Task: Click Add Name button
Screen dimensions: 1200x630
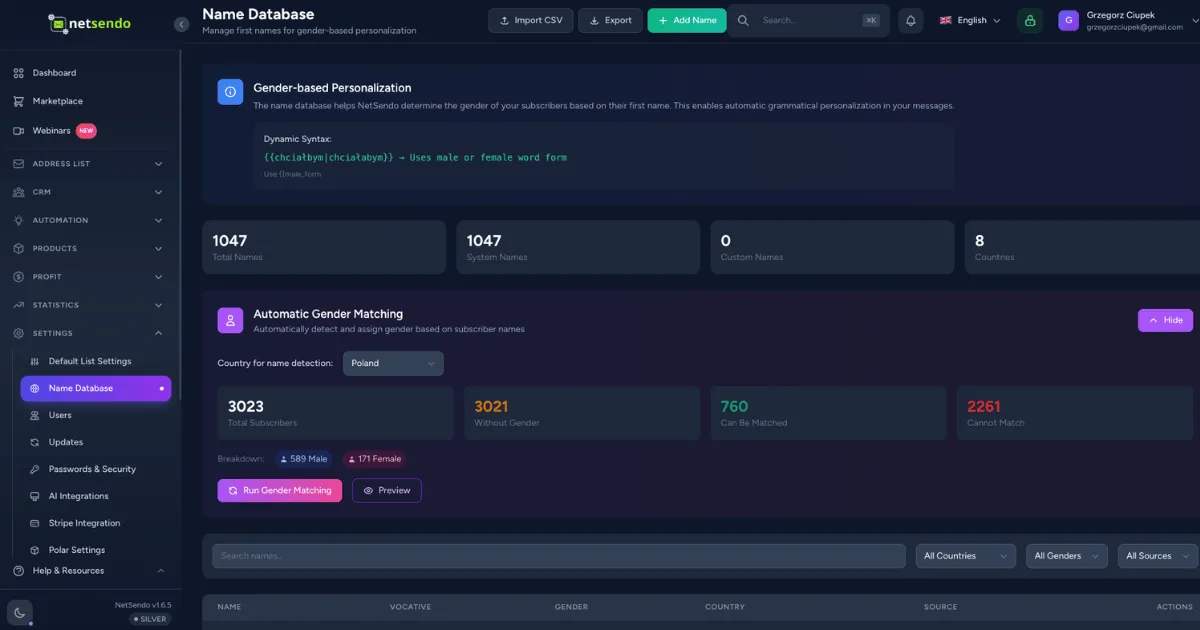Action: coord(687,20)
